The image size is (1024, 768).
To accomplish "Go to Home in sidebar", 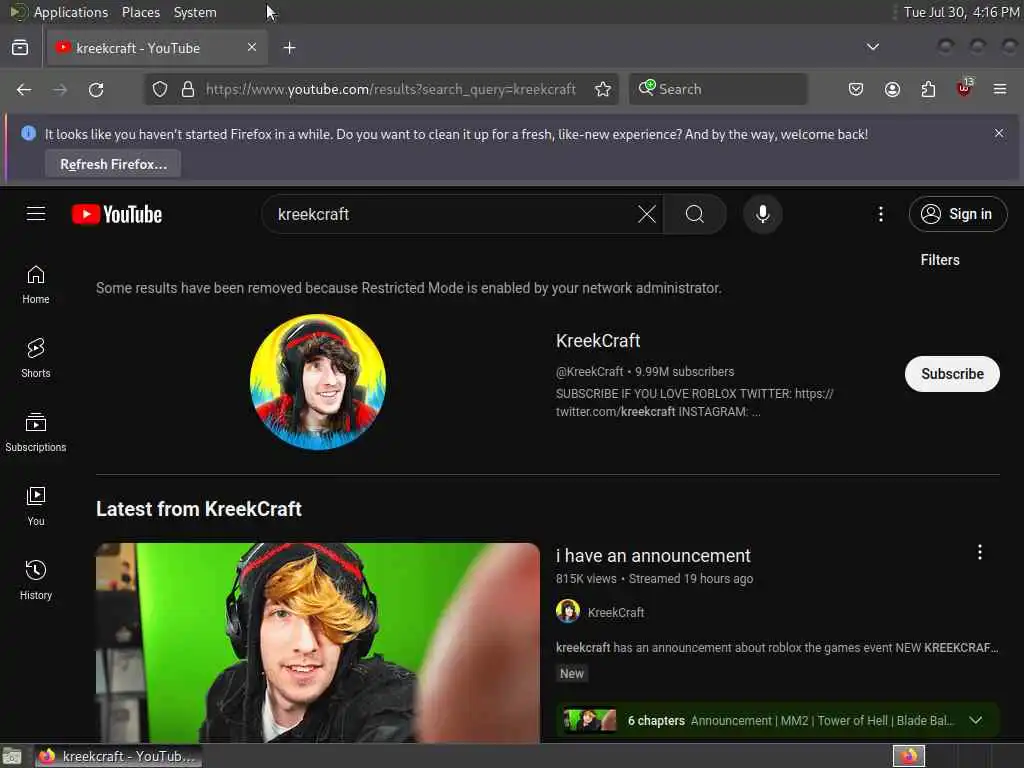I will [36, 285].
